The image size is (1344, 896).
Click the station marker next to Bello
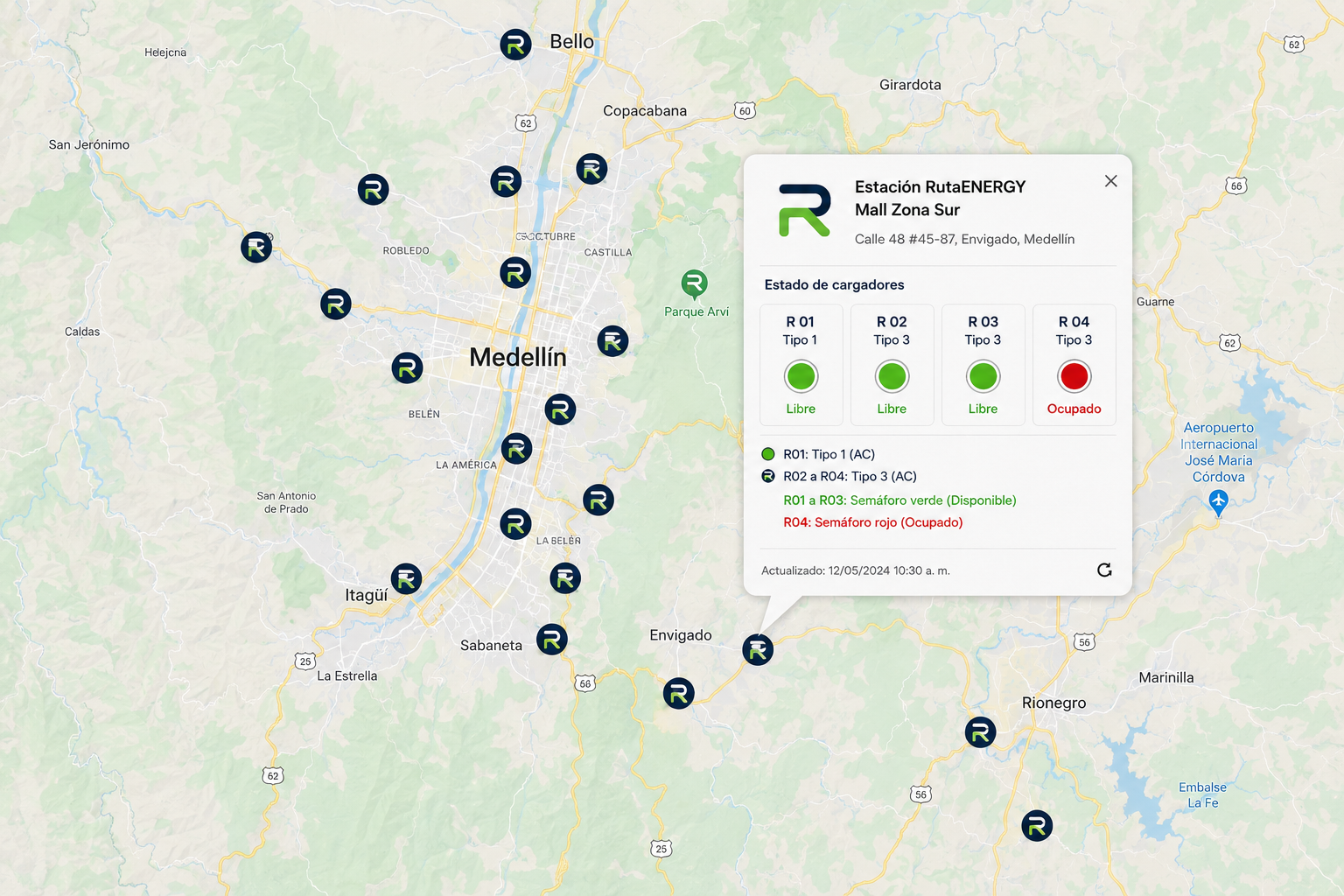(515, 44)
